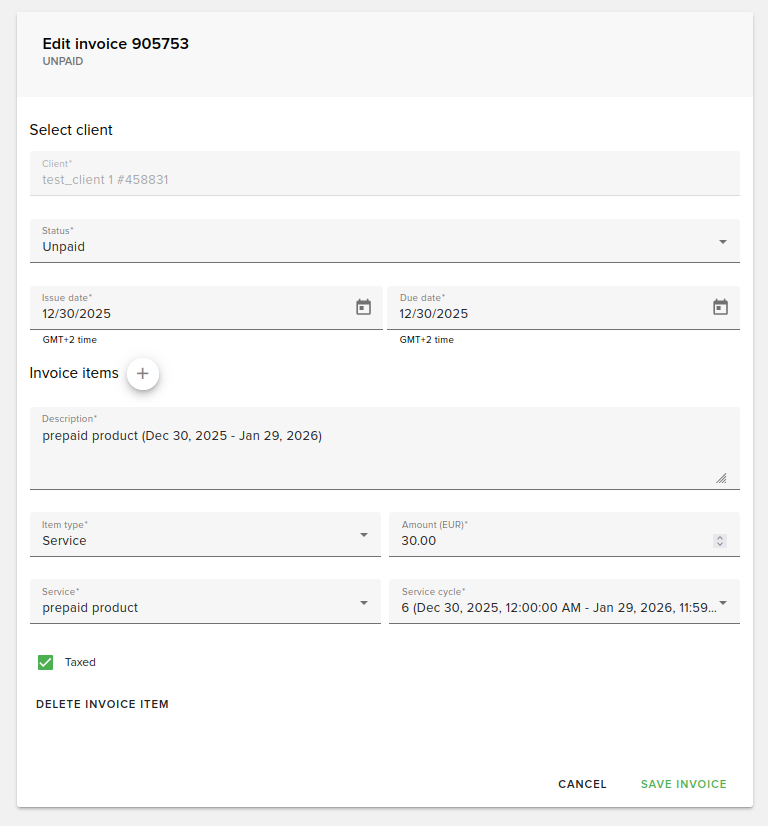The image size is (768, 826).
Task: Toggle the Taxed checkbox off
Action: (x=45, y=662)
